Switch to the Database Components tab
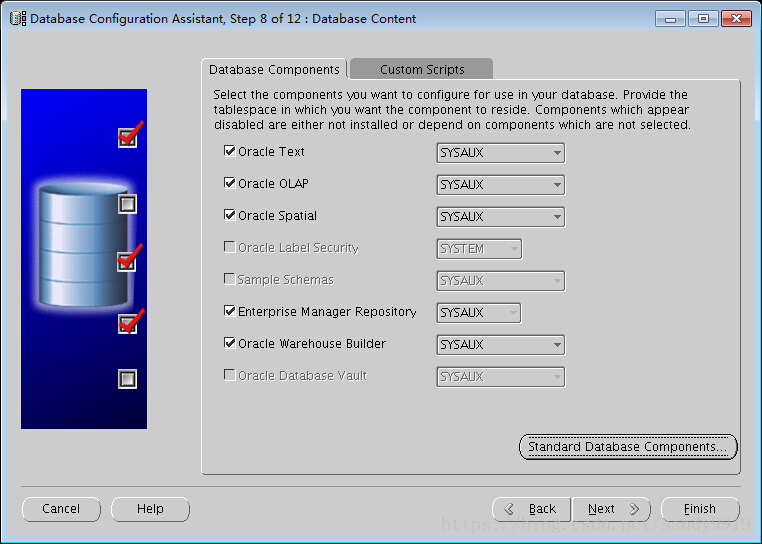 click(274, 70)
